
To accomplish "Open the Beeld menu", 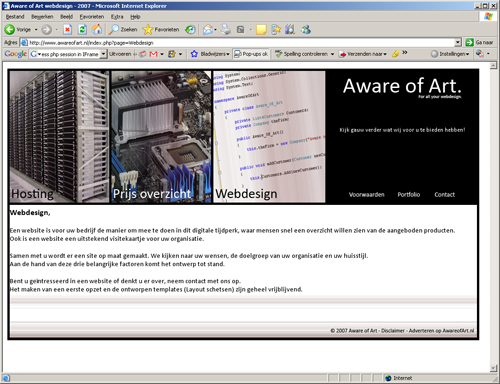I will pos(66,17).
